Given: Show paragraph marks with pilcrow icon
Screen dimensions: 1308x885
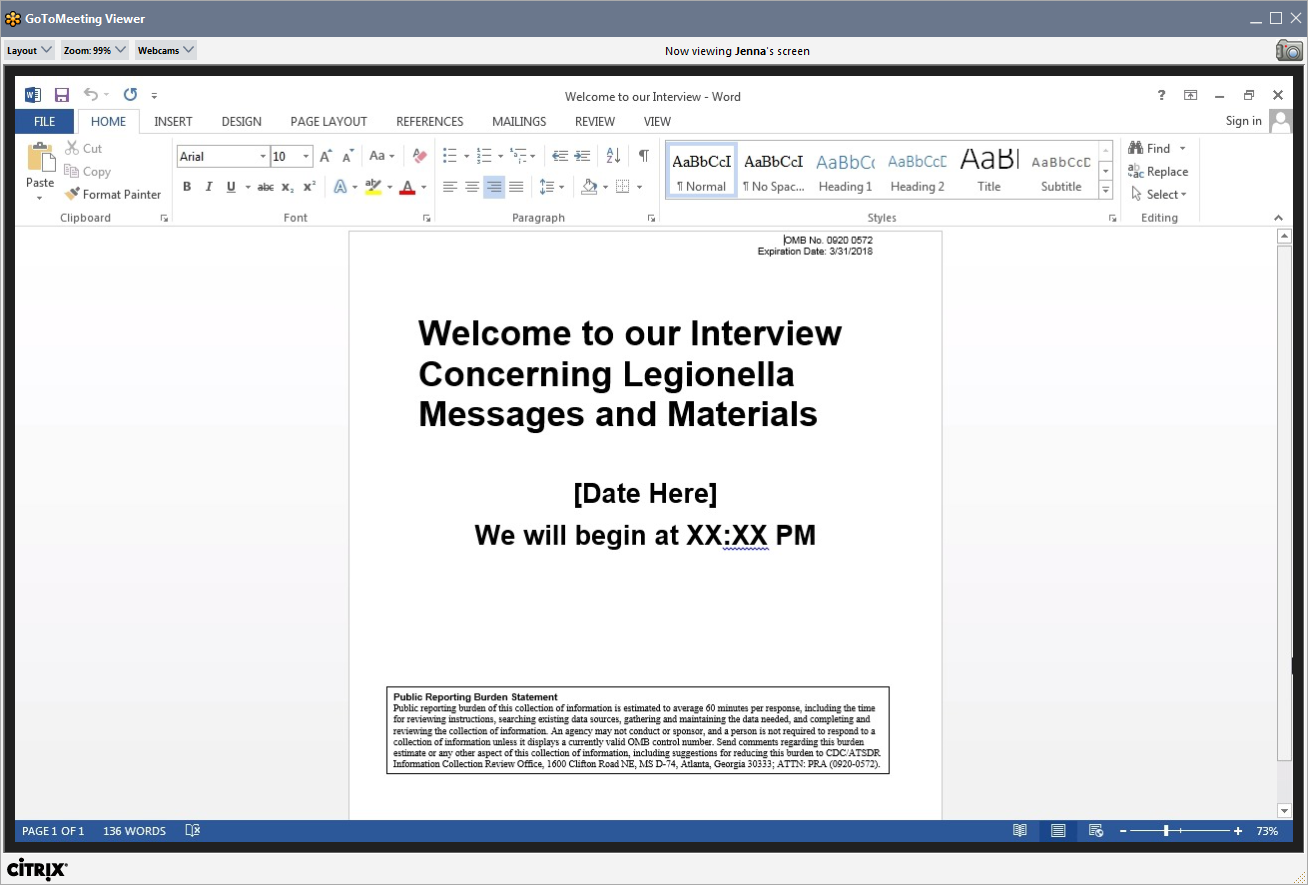Looking at the screenshot, I should pos(643,156).
